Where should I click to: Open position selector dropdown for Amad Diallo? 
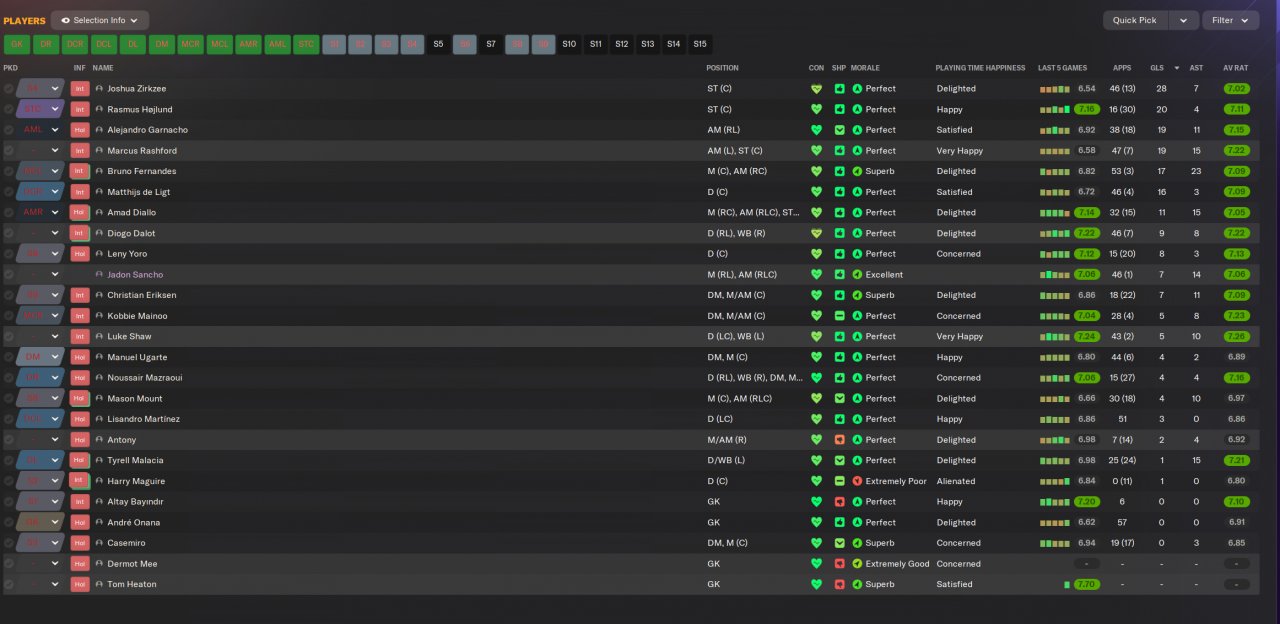56,212
